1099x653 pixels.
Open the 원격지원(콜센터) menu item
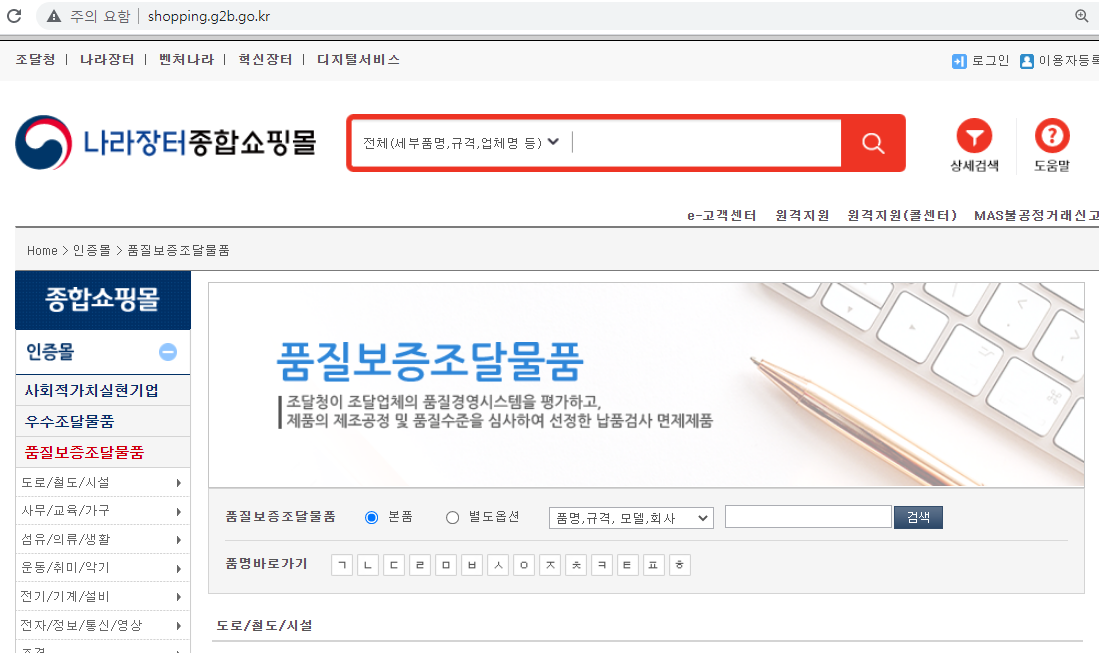(x=902, y=215)
